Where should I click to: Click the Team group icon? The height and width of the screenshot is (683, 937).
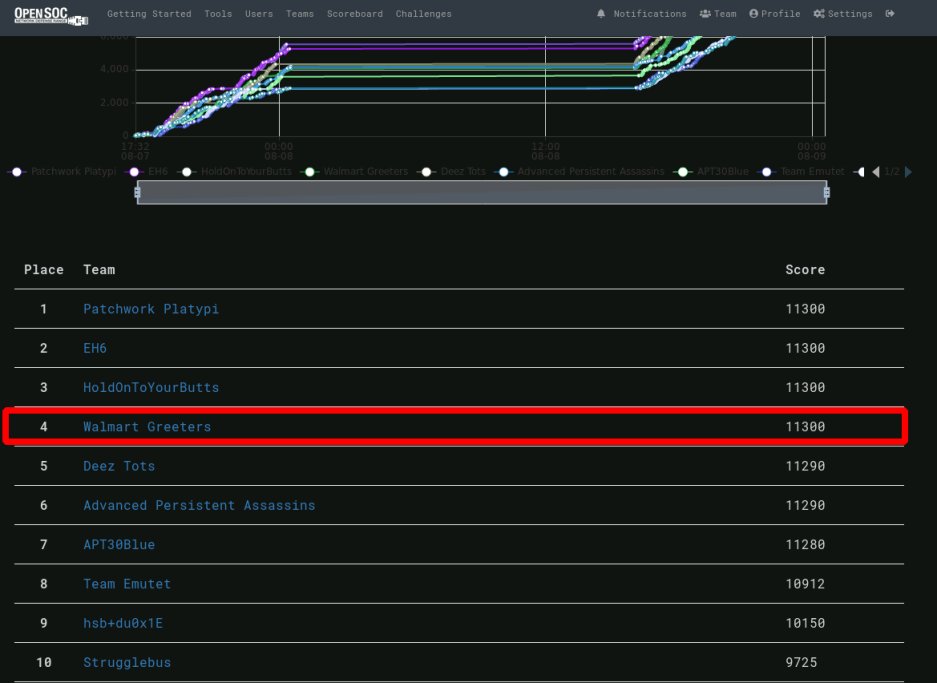pyautogui.click(x=705, y=14)
